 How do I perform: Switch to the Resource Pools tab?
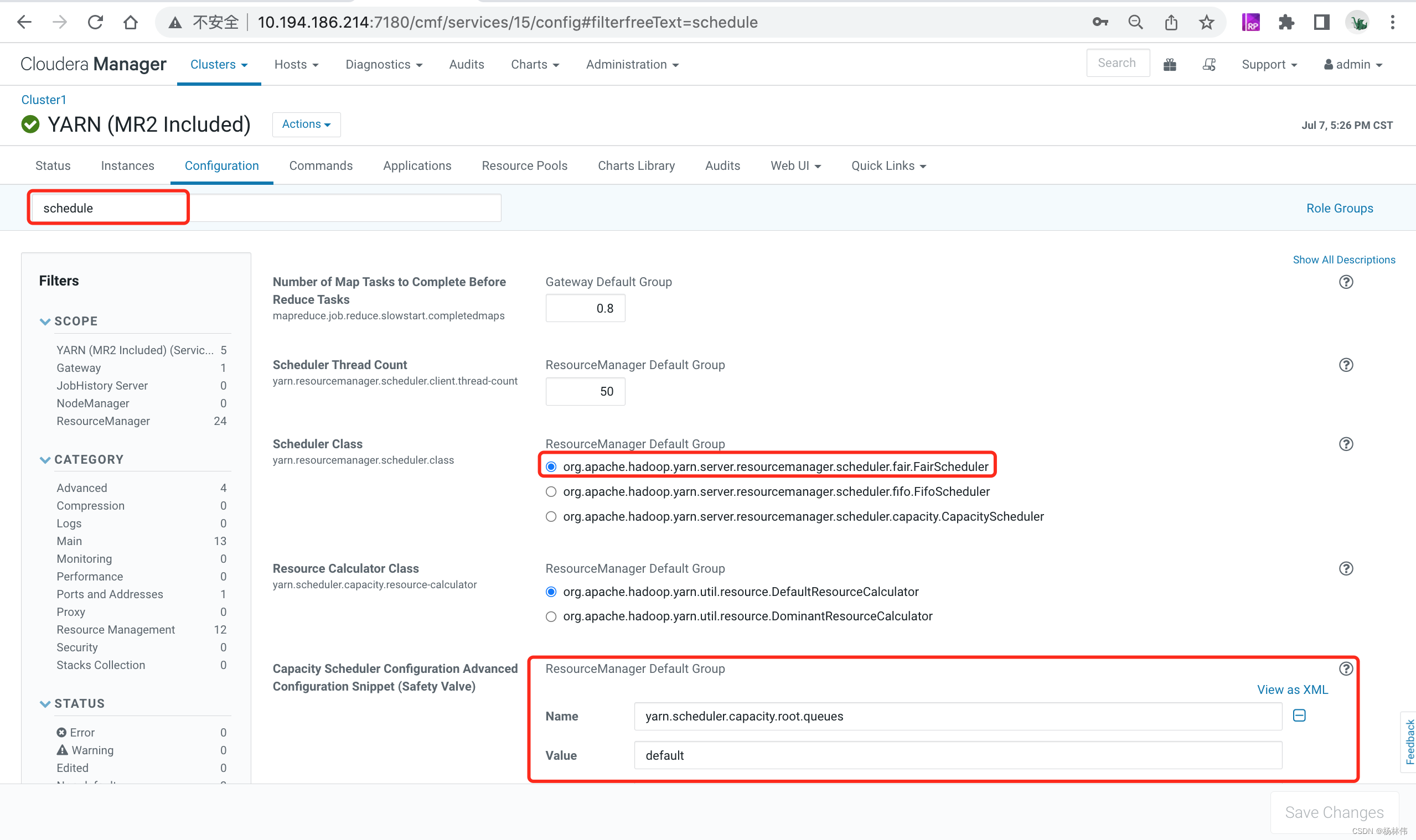click(x=524, y=166)
